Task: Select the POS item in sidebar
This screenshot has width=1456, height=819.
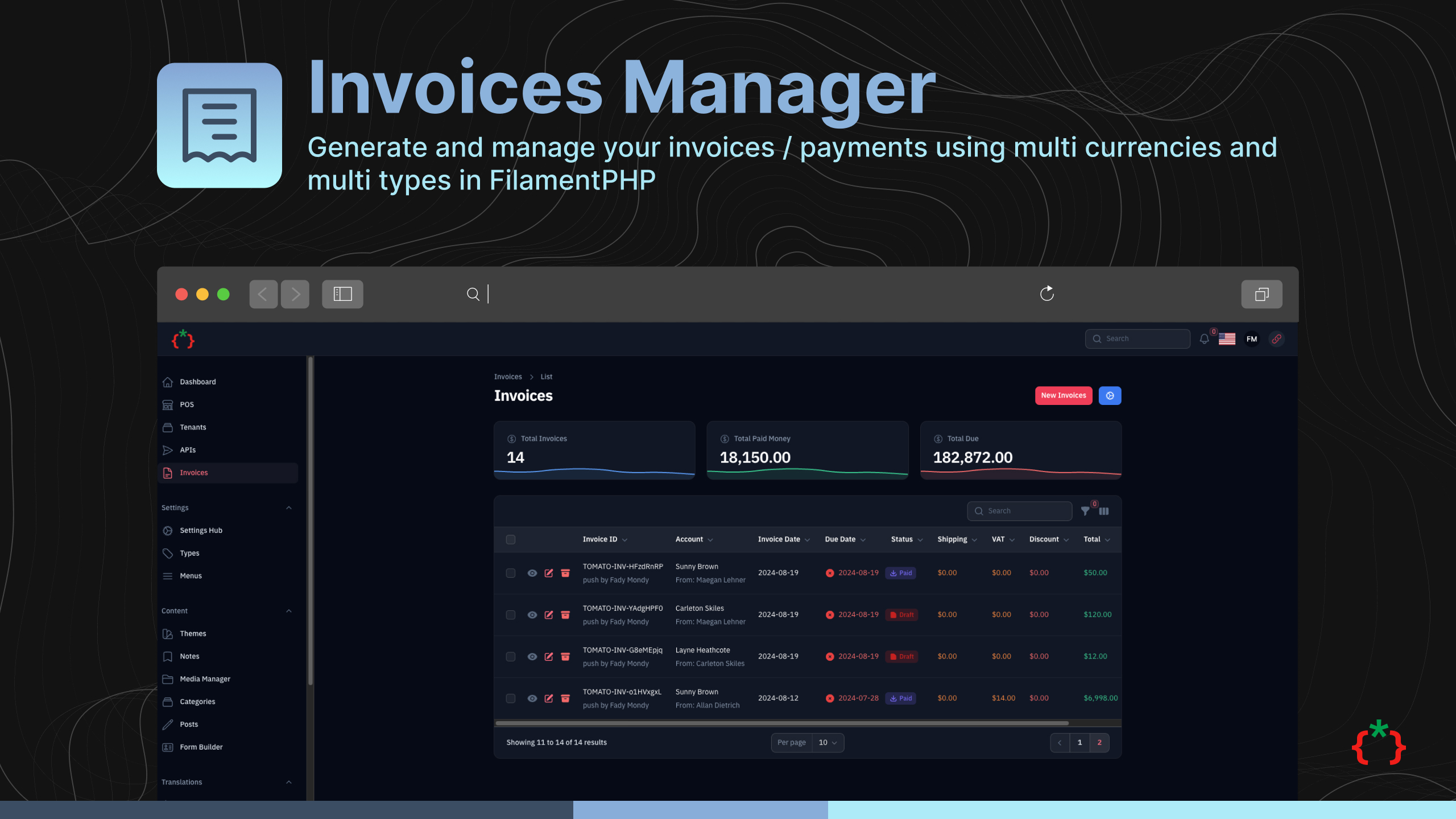Action: 186,404
